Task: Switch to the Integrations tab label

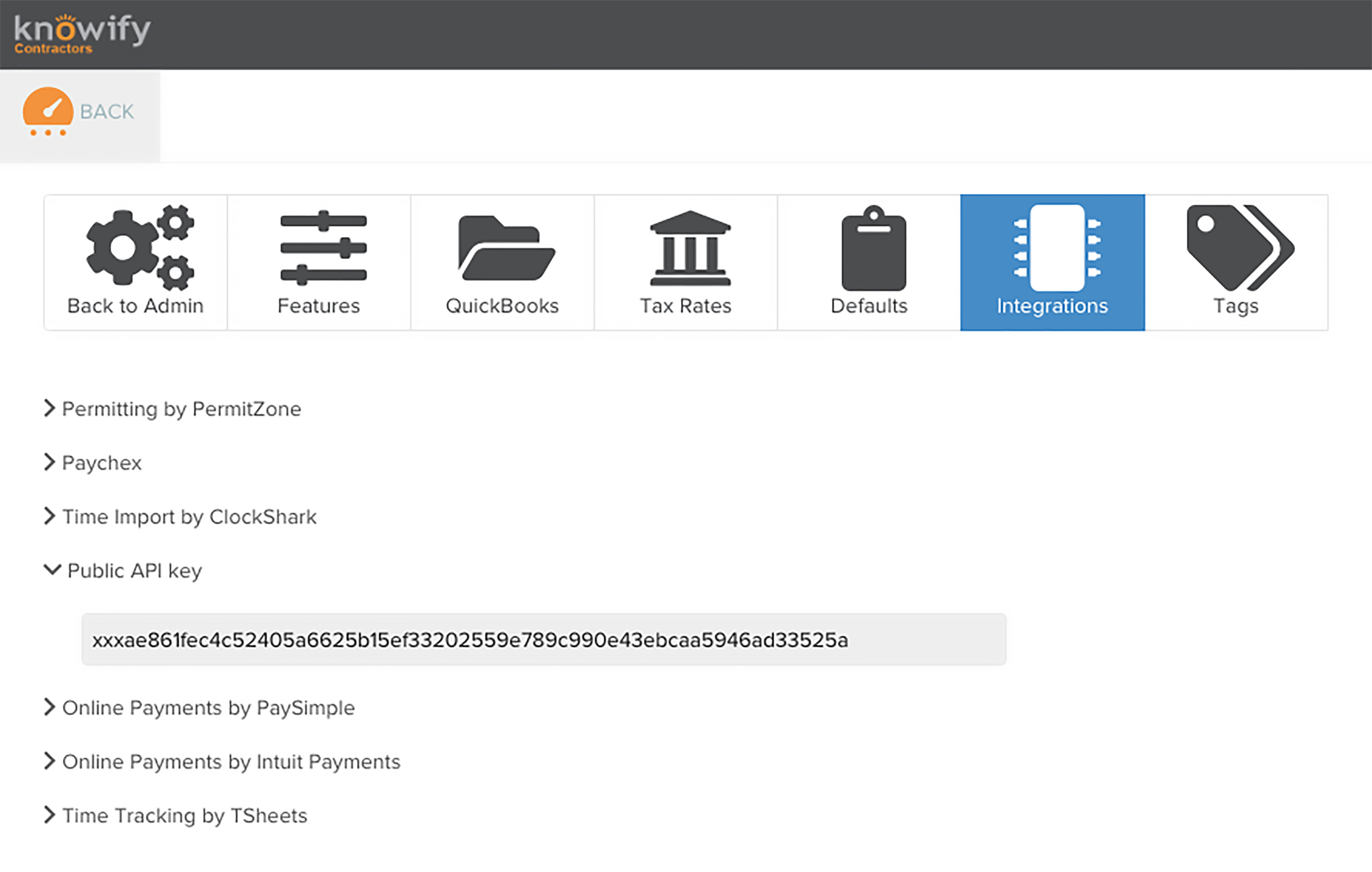Action: point(1052,307)
